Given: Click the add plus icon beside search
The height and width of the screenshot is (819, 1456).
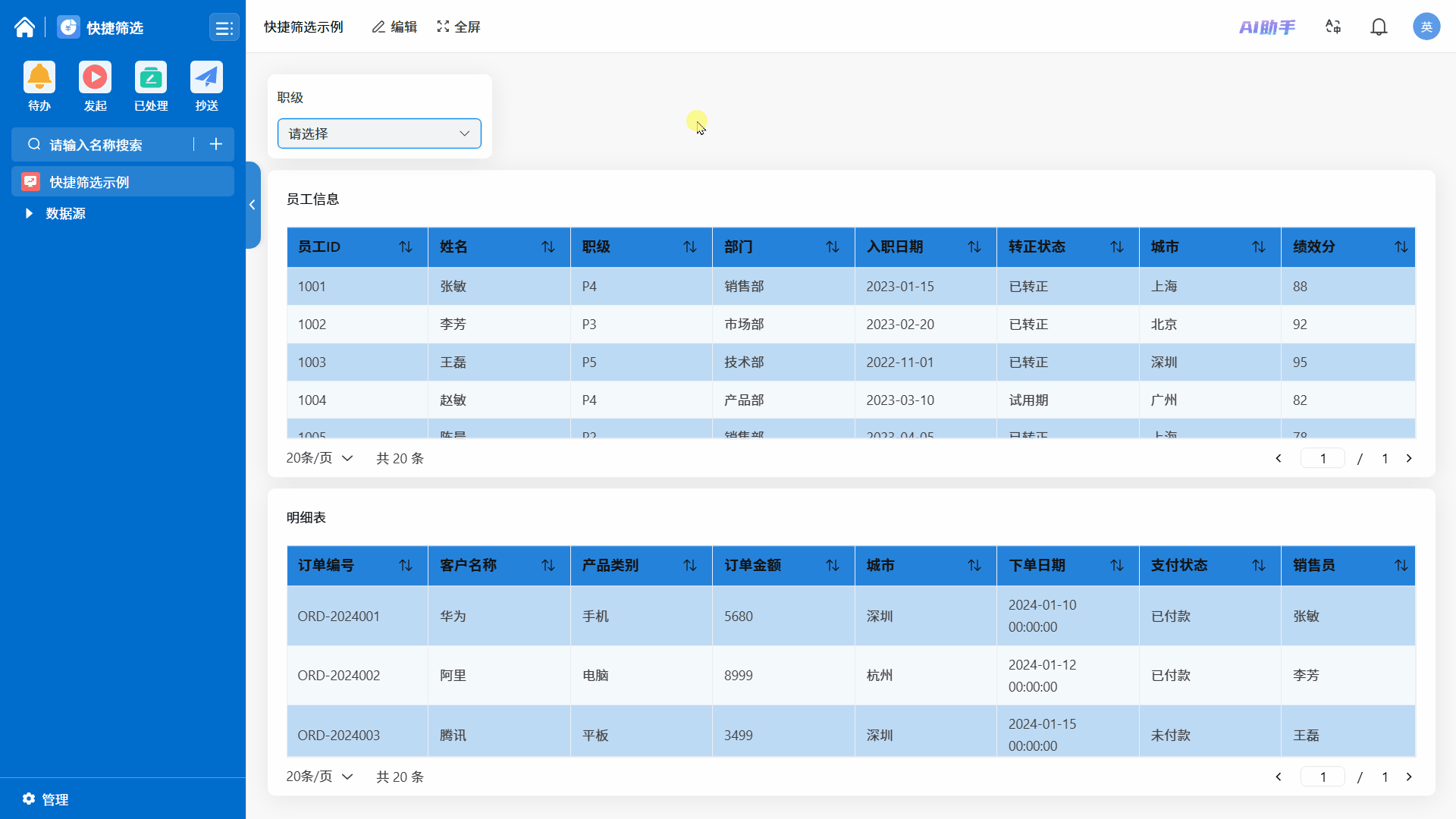Looking at the screenshot, I should click(216, 144).
